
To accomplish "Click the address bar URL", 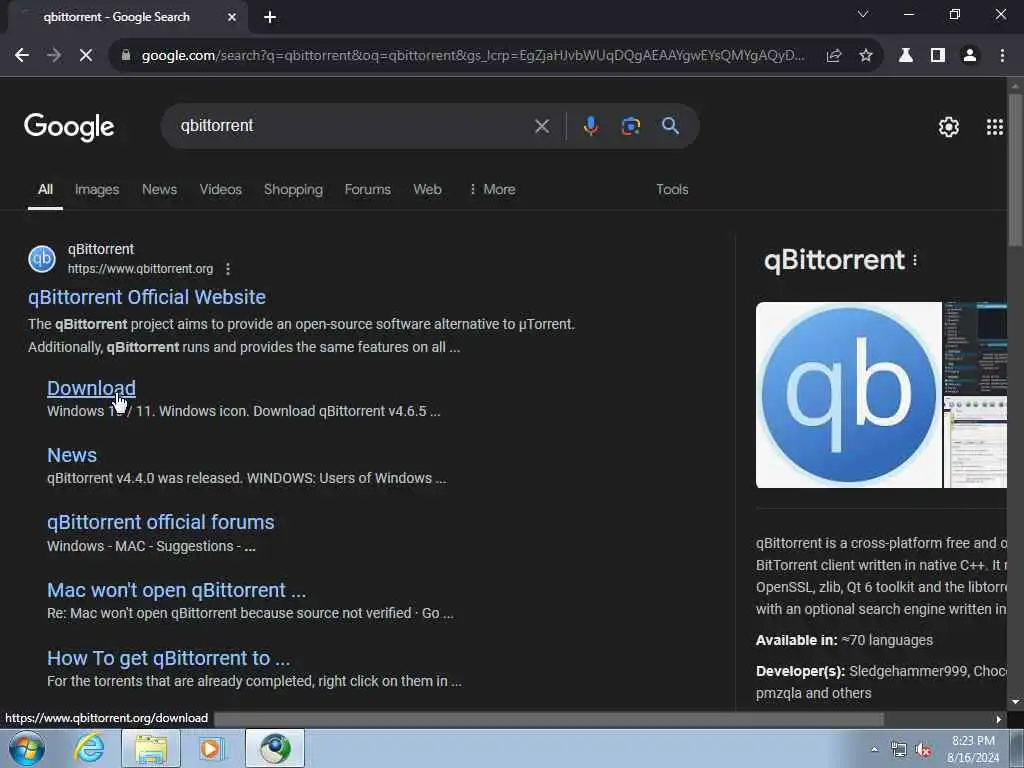I will pyautogui.click(x=473, y=56).
